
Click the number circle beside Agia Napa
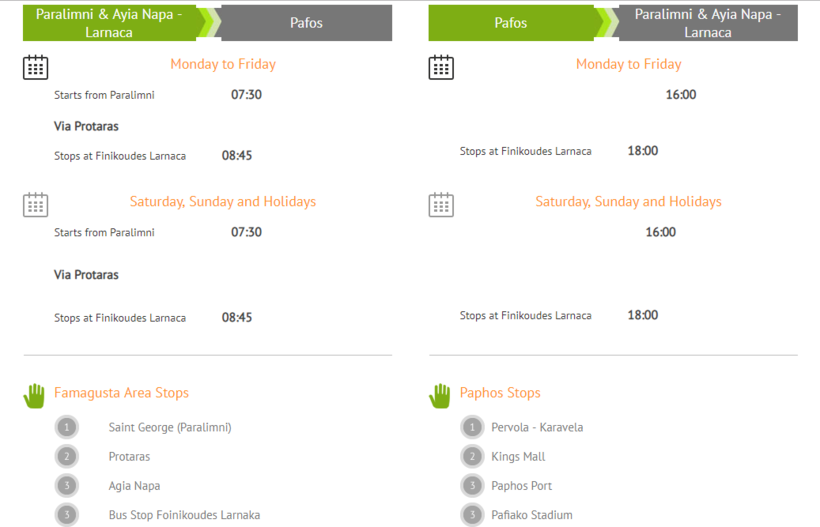pos(66,486)
